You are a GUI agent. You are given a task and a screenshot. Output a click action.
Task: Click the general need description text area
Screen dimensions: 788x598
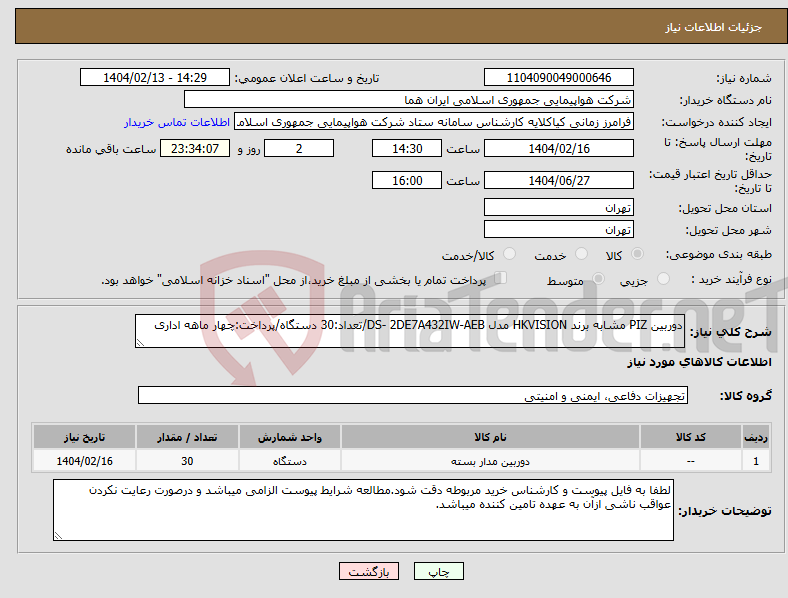(410, 331)
